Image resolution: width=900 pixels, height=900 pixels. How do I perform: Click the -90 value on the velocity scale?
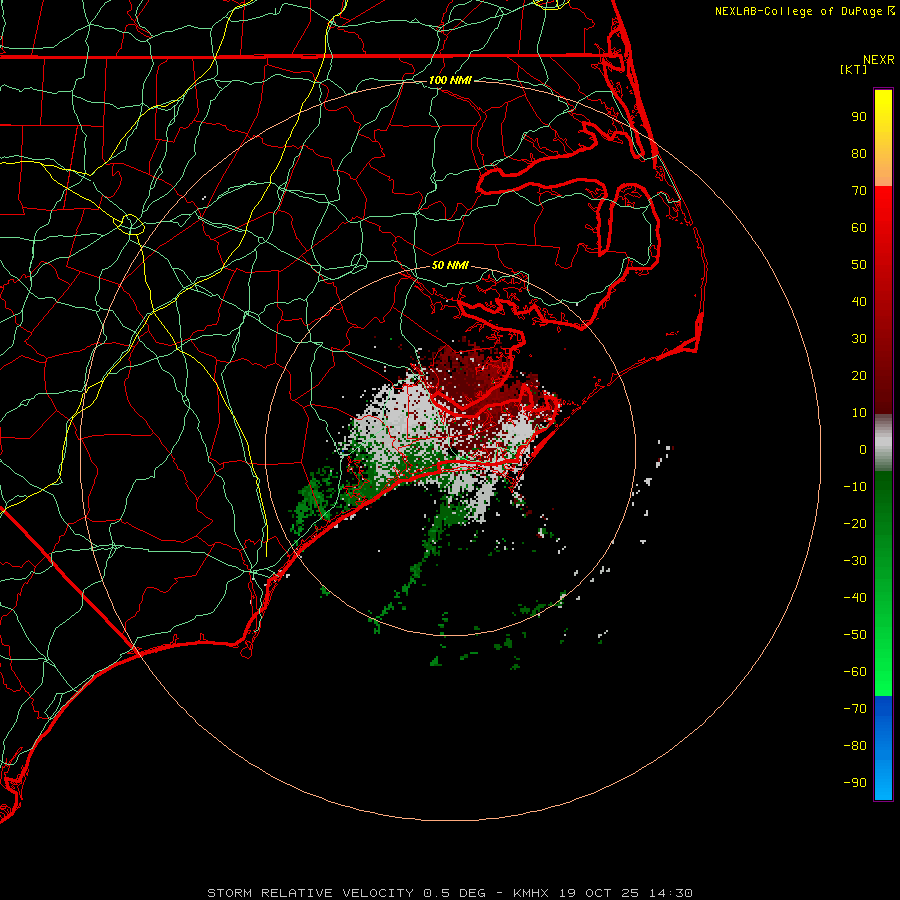[855, 783]
